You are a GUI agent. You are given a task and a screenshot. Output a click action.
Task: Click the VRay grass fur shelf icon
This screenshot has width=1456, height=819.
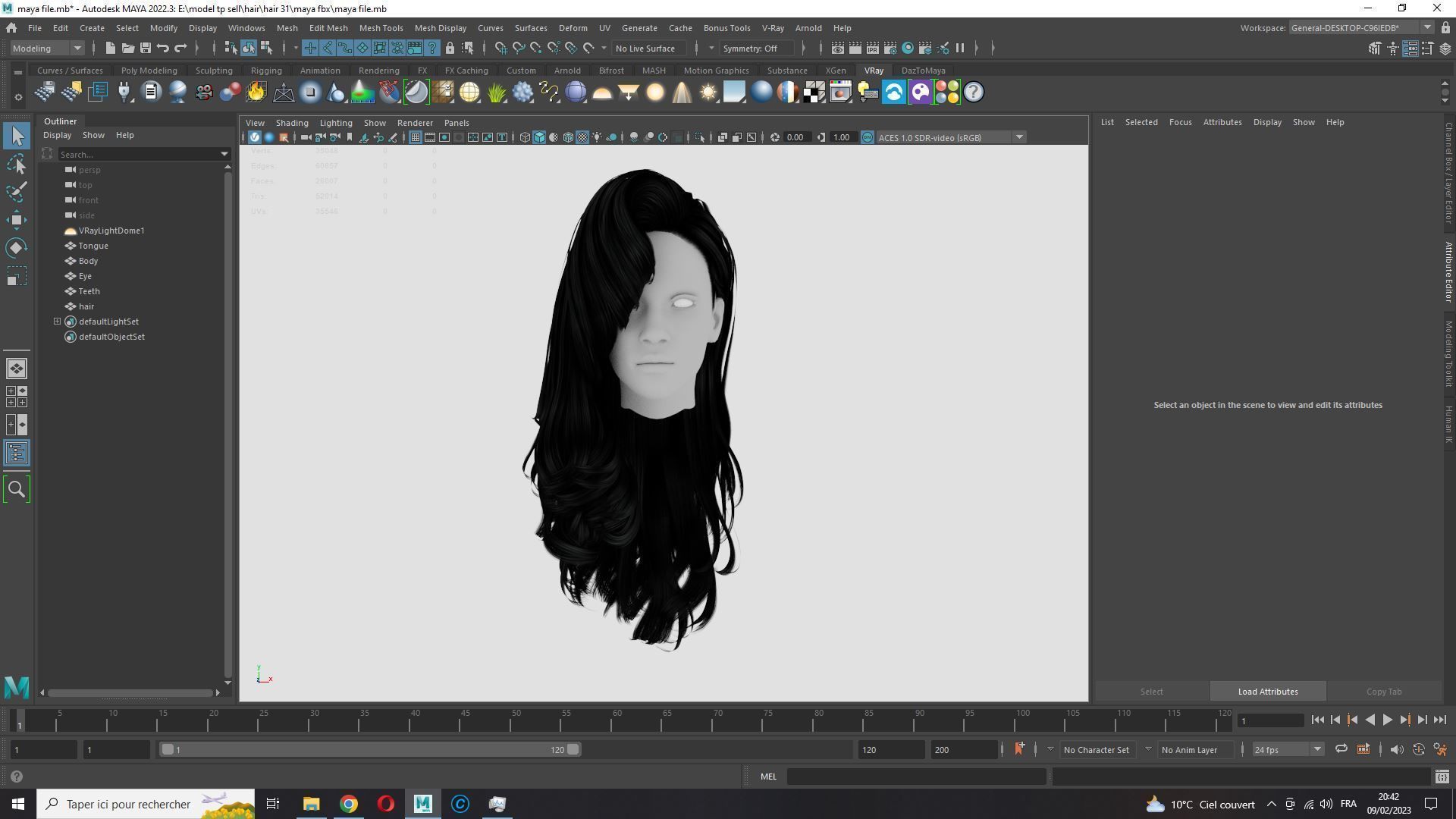[x=496, y=93]
